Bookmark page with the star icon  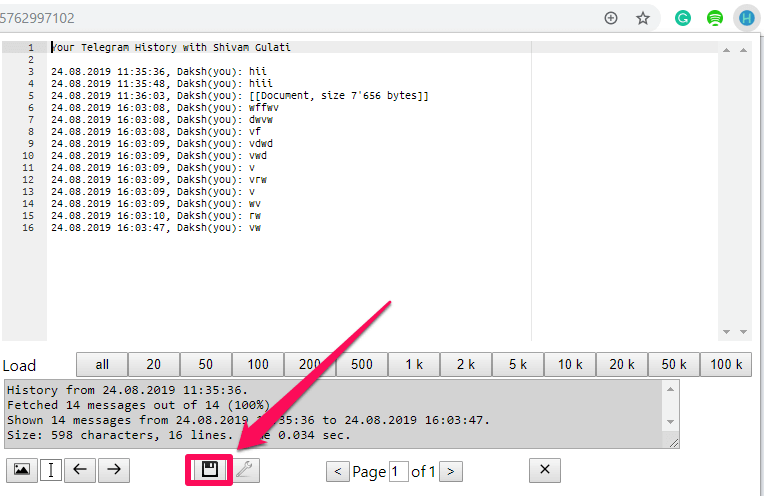pos(643,19)
